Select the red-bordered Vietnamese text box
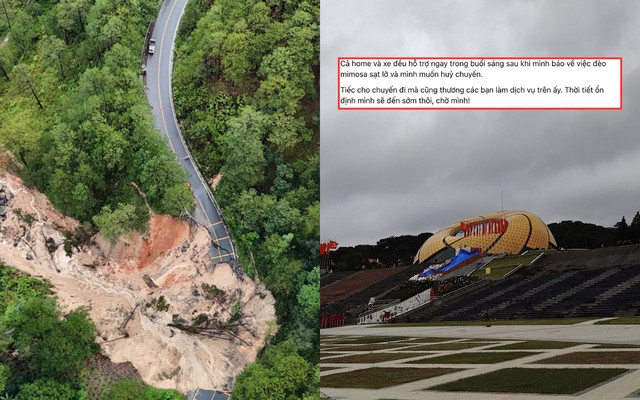Screen dimensions: 640x400 [480, 83]
